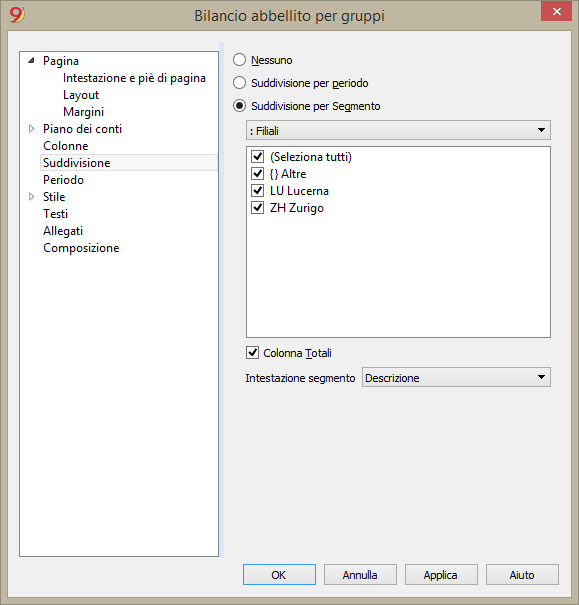The image size is (579, 605).
Task: Toggle the Altre segment checkbox
Action: 257,174
